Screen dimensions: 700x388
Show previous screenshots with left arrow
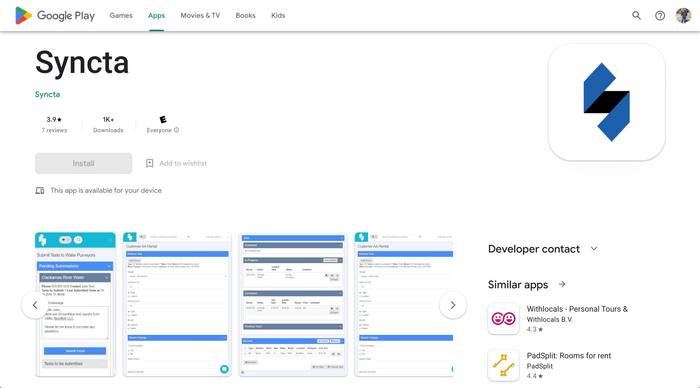pos(35,305)
